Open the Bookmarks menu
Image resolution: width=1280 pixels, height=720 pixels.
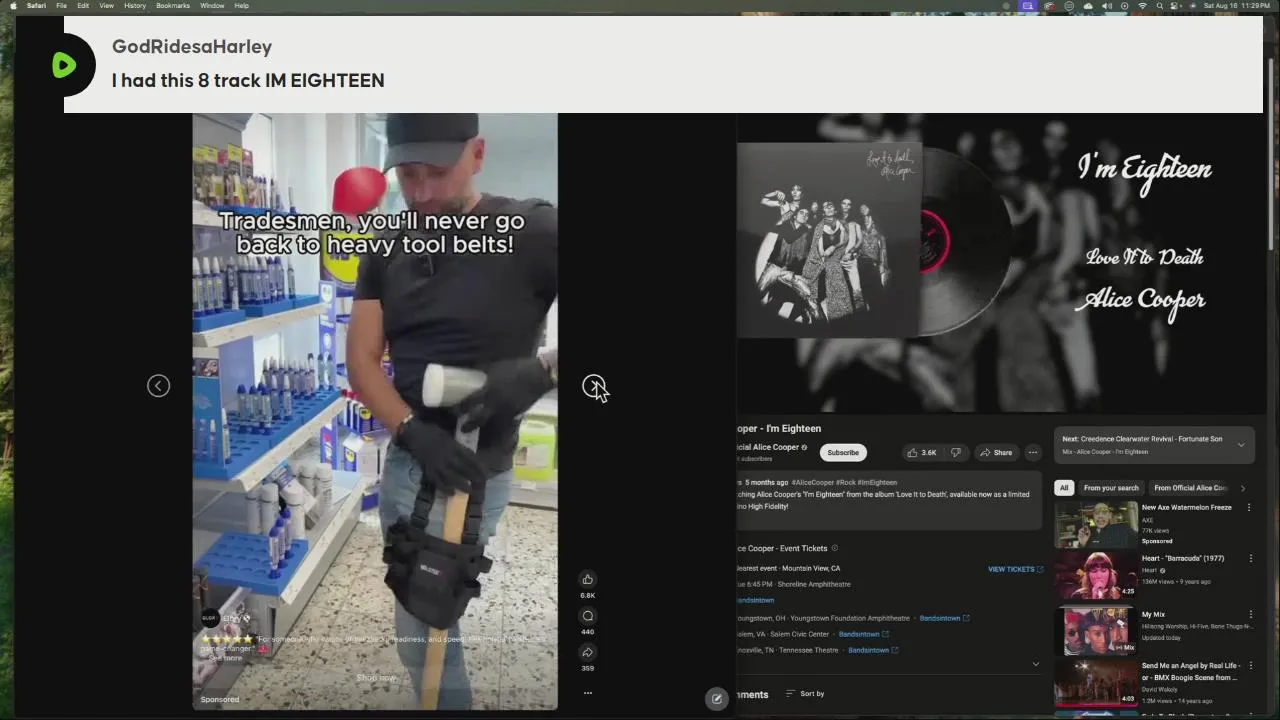pyautogui.click(x=173, y=5)
